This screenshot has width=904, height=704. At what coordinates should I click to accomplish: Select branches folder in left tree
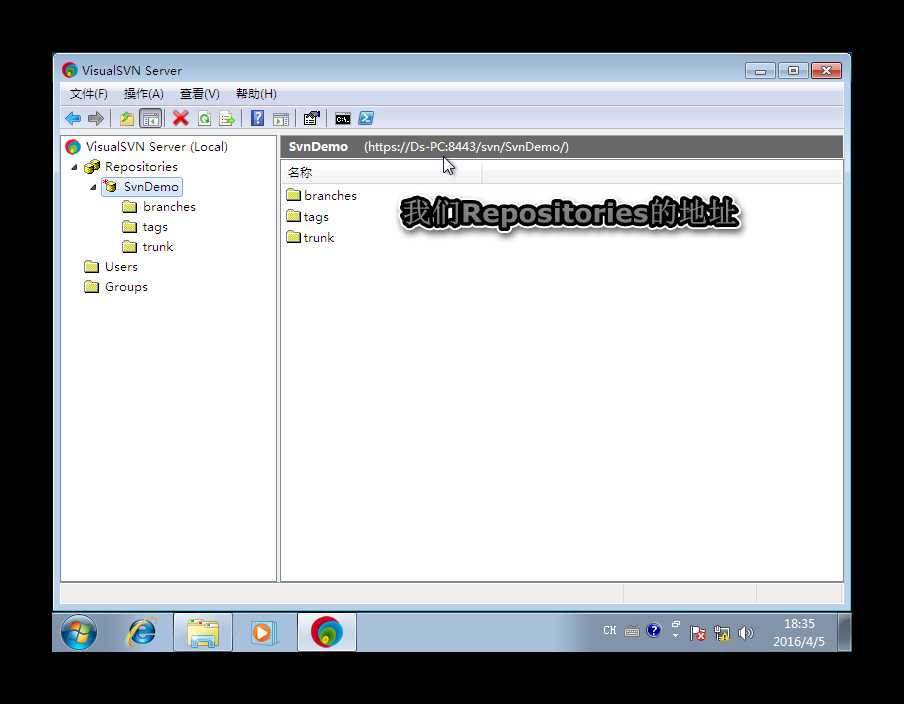pyautogui.click(x=169, y=206)
